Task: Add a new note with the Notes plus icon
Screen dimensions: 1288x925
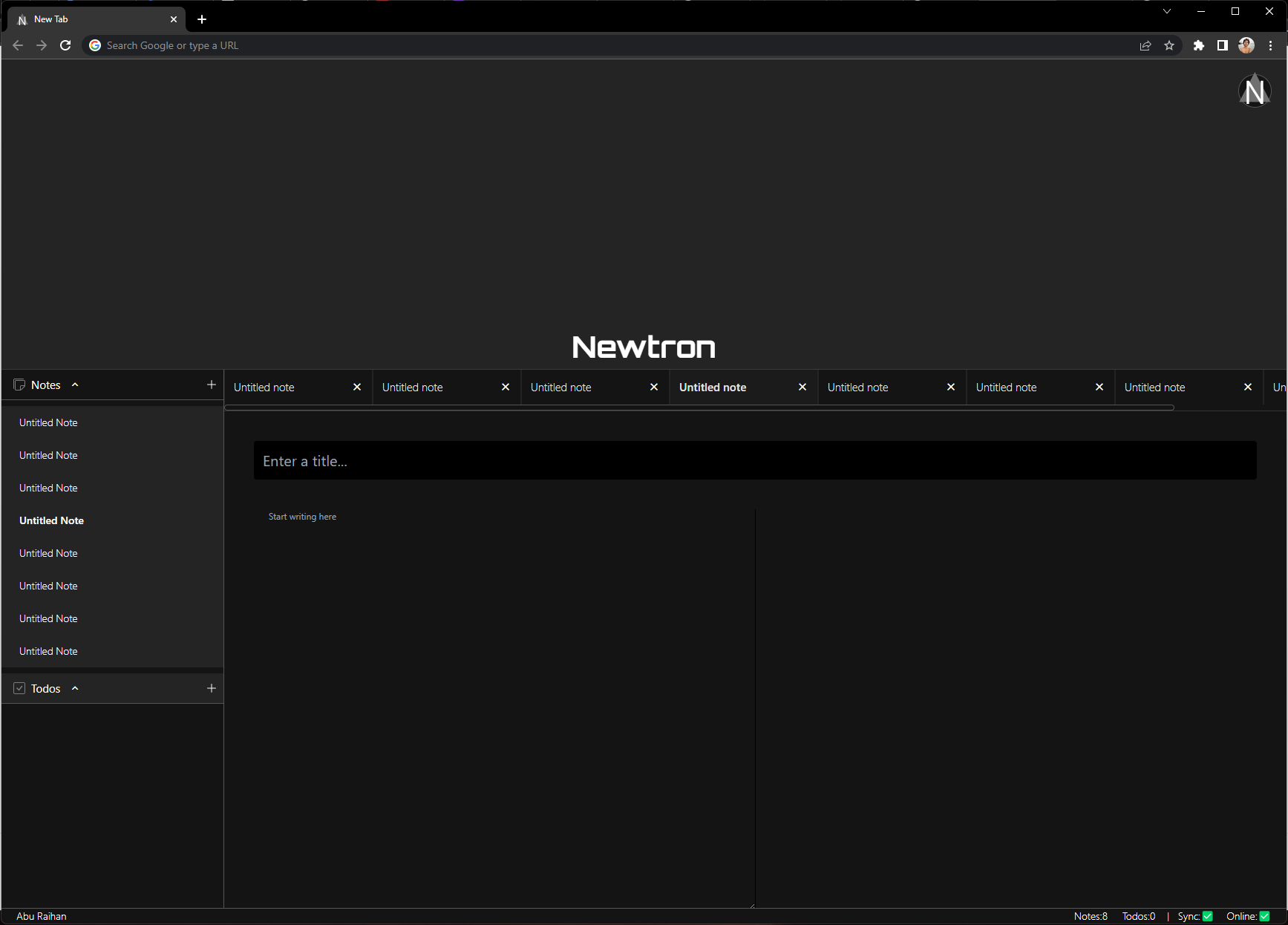Action: [212, 385]
